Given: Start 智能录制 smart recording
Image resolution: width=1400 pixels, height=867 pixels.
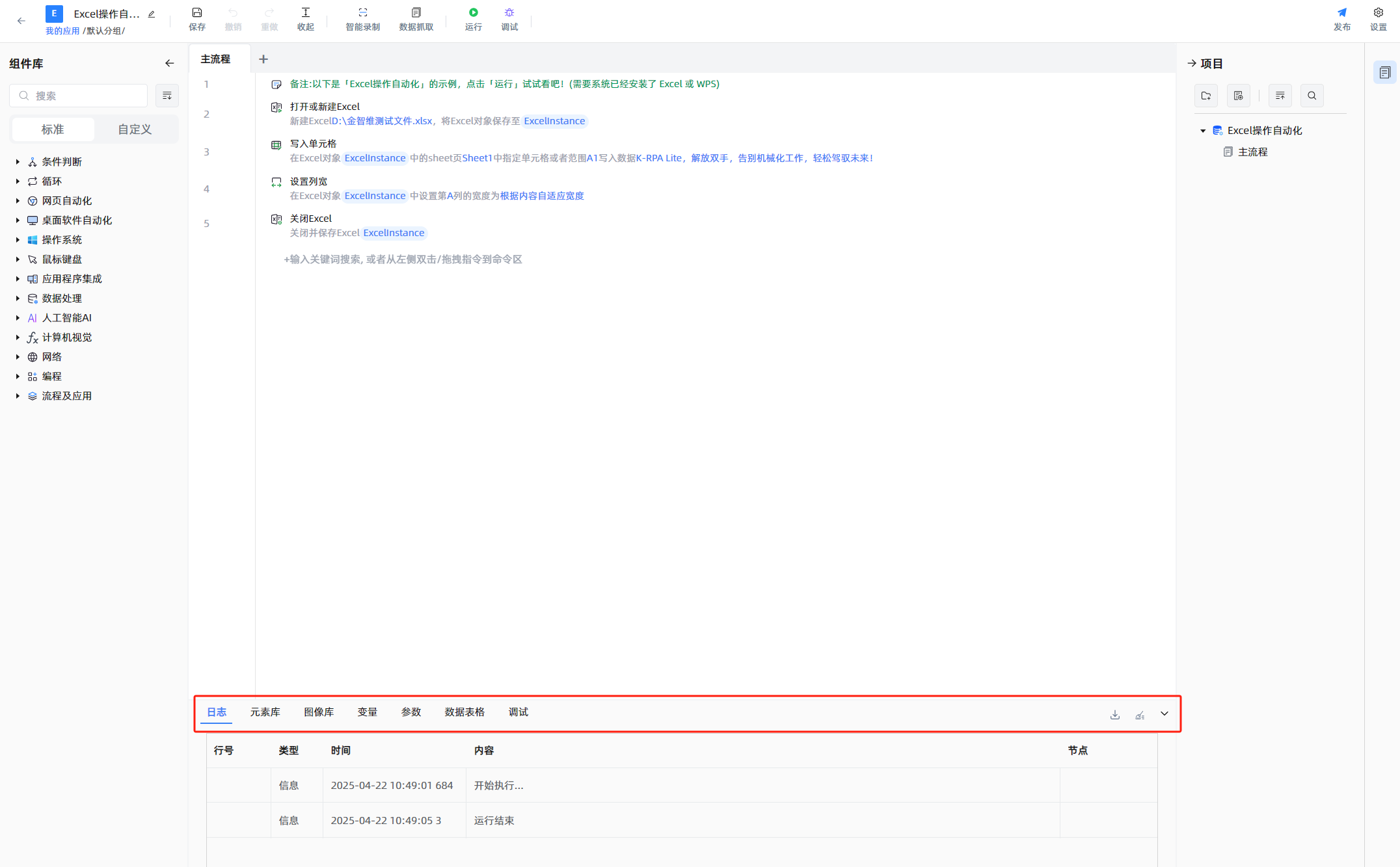Looking at the screenshot, I should pos(362,19).
